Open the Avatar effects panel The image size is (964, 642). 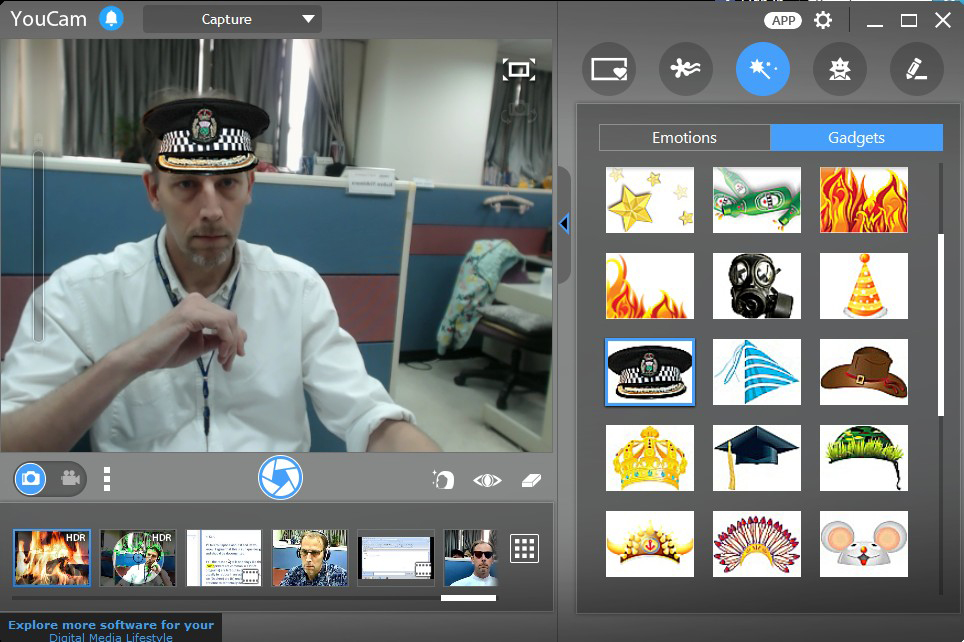tap(839, 68)
